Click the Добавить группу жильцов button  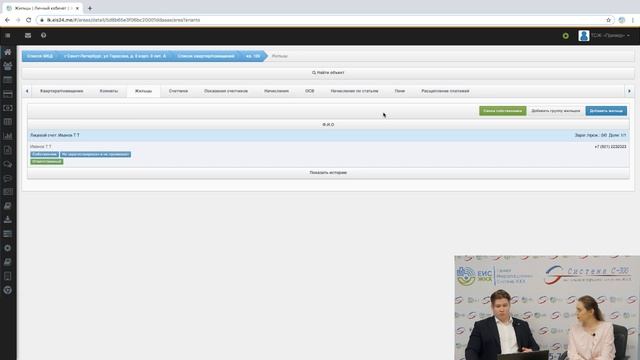pyautogui.click(x=556, y=111)
